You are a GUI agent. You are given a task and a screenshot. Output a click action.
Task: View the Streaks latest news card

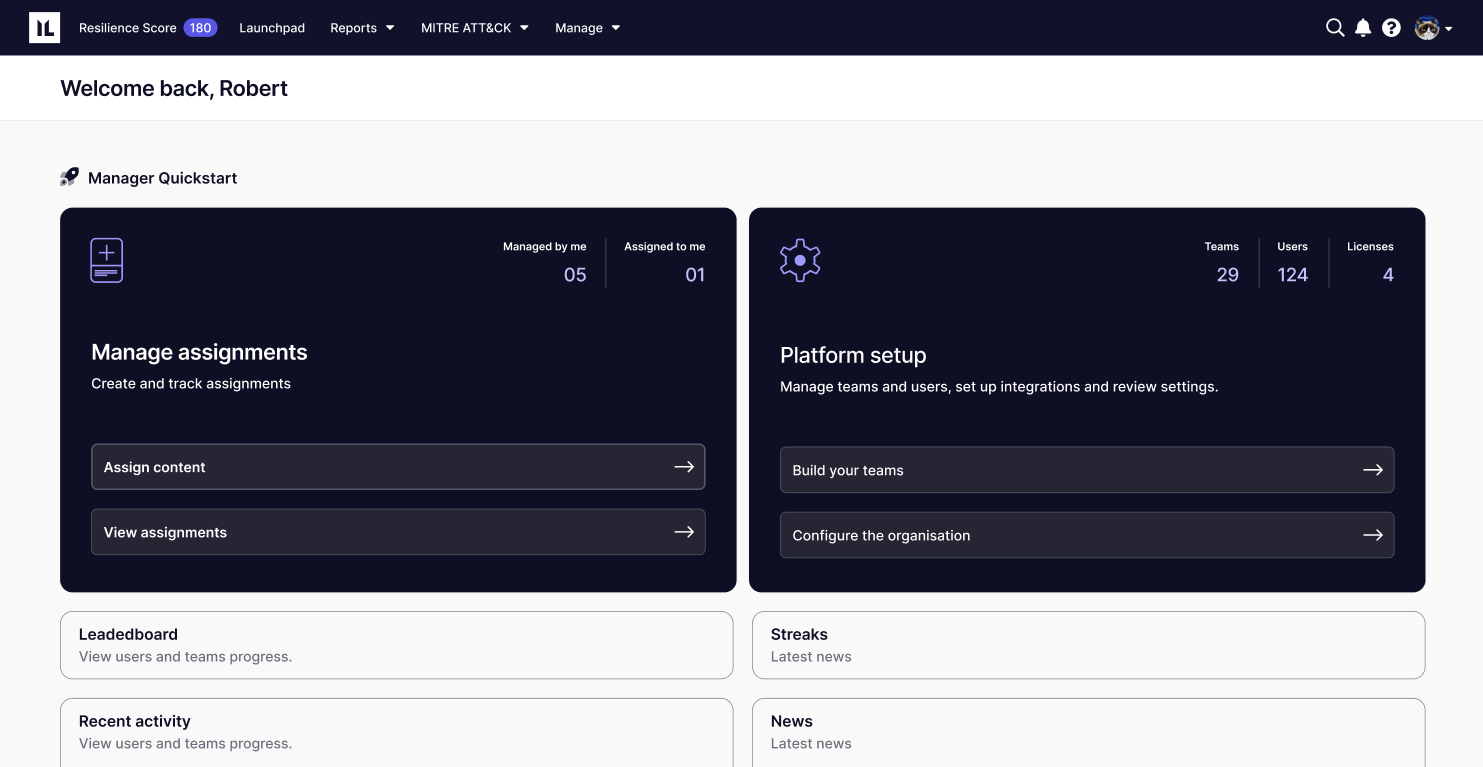pos(1088,644)
